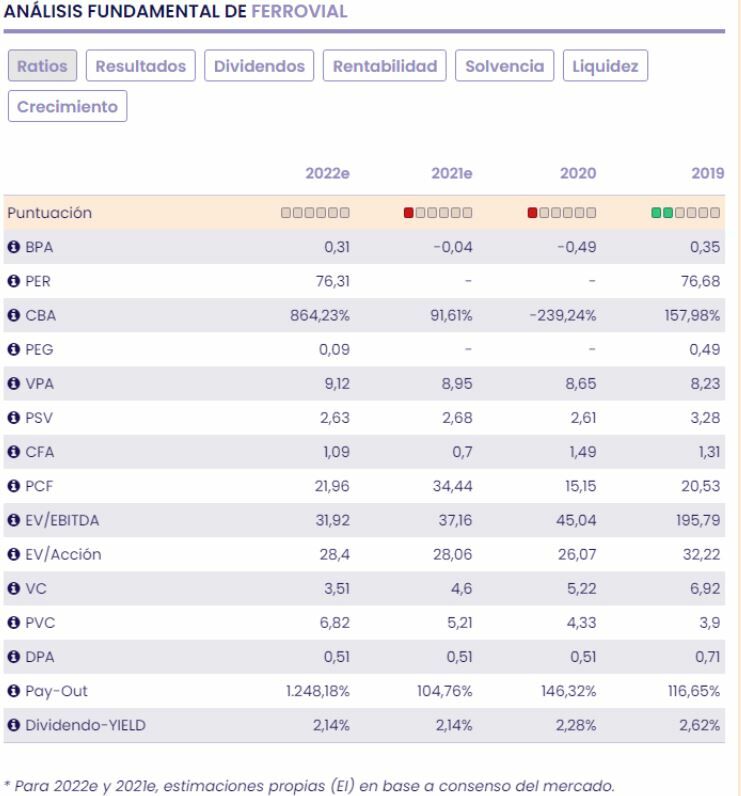Open the Liquidez tab
The width and height of the screenshot is (741, 796).
click(605, 66)
